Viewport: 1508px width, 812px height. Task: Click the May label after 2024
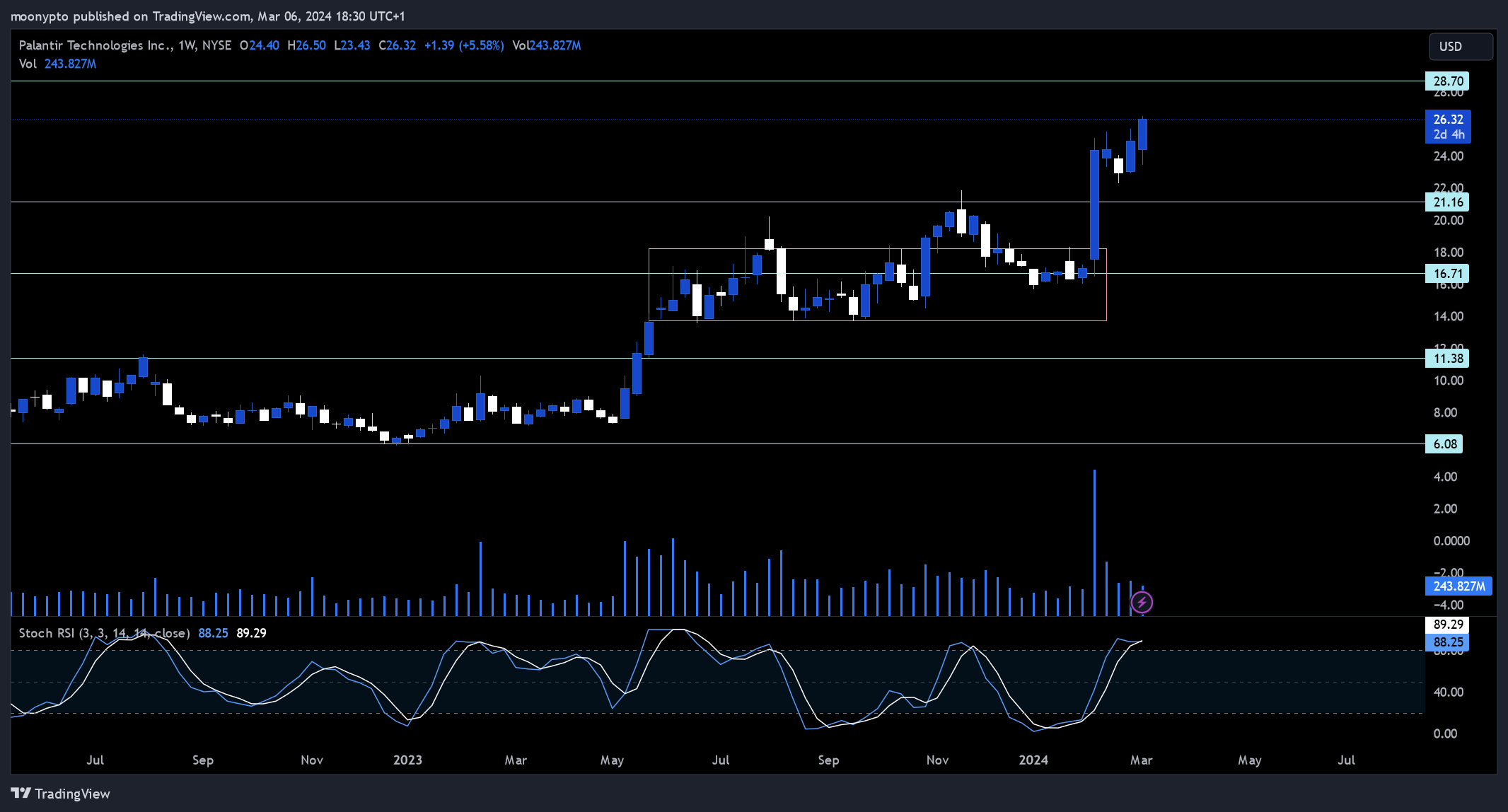coord(1249,760)
